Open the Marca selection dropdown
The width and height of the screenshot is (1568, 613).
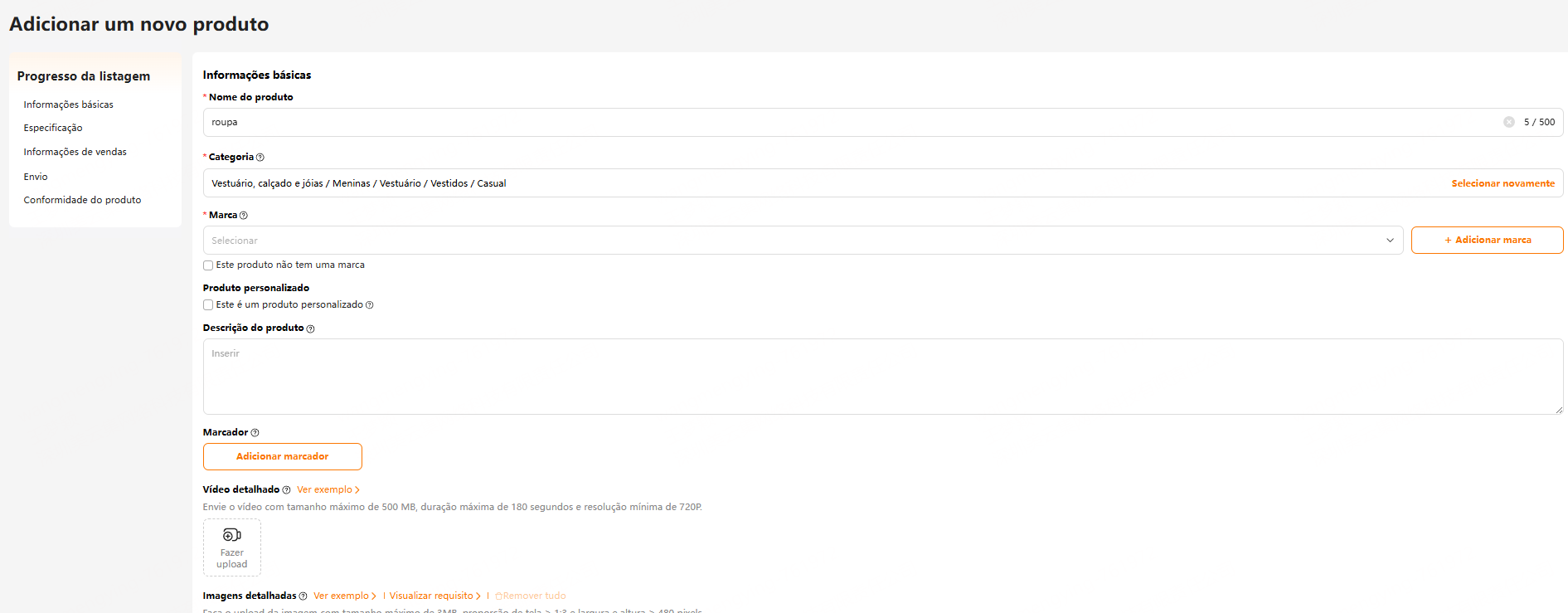pos(802,241)
